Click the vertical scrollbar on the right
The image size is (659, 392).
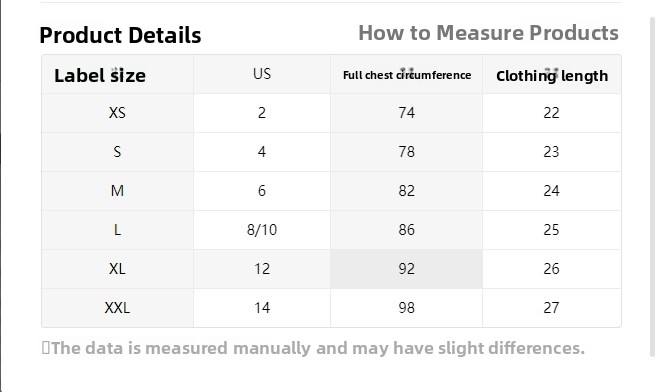tap(653, 187)
